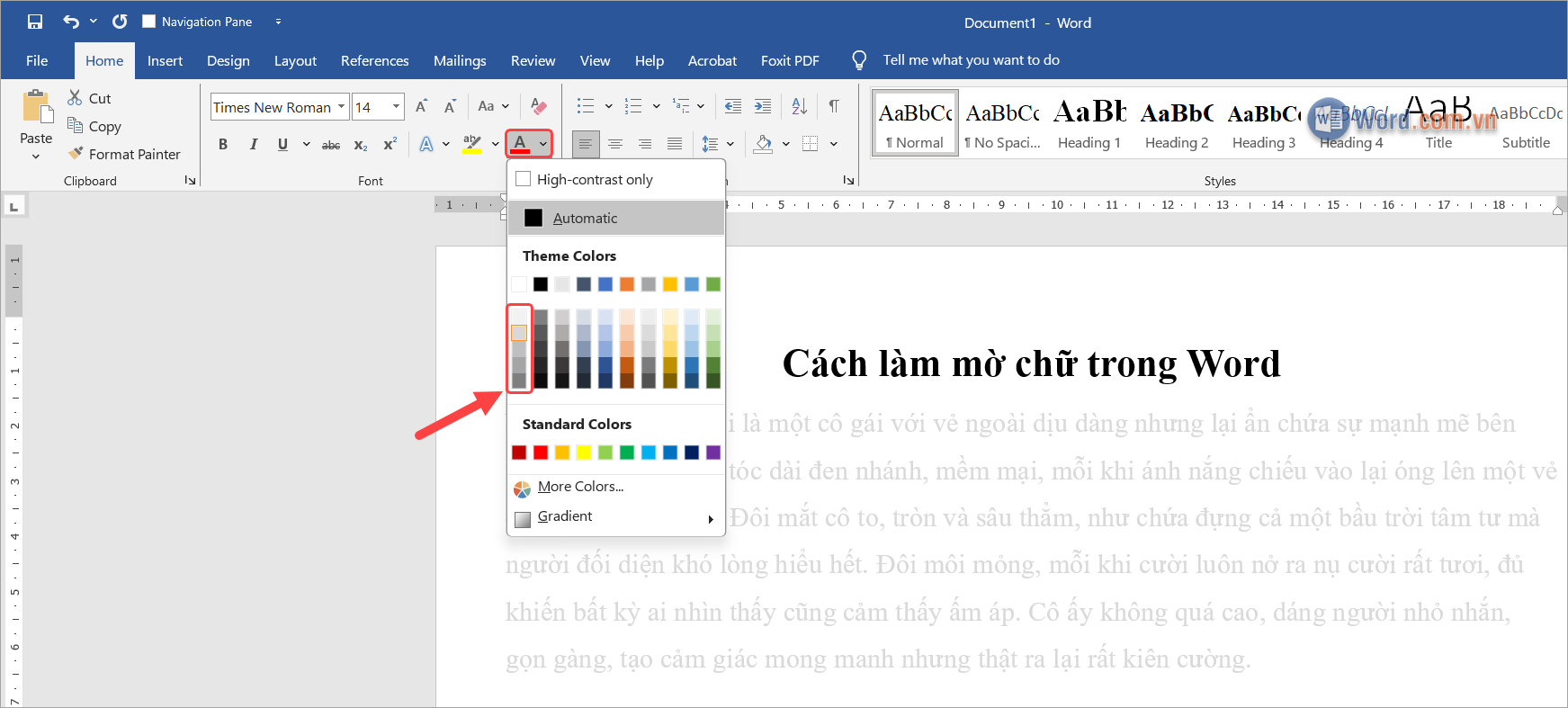Screen dimensions: 1568x708
Task: Undo the last action
Action: 71,22
